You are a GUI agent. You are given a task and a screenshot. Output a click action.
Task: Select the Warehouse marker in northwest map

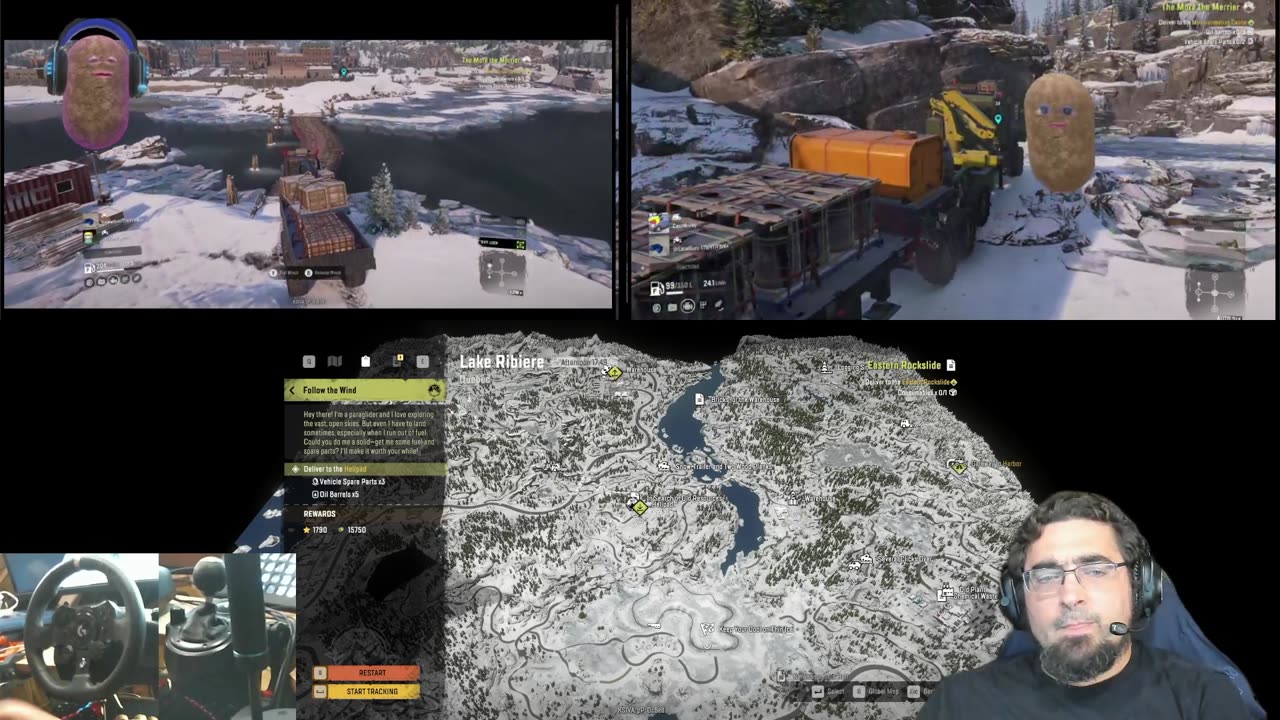point(615,373)
